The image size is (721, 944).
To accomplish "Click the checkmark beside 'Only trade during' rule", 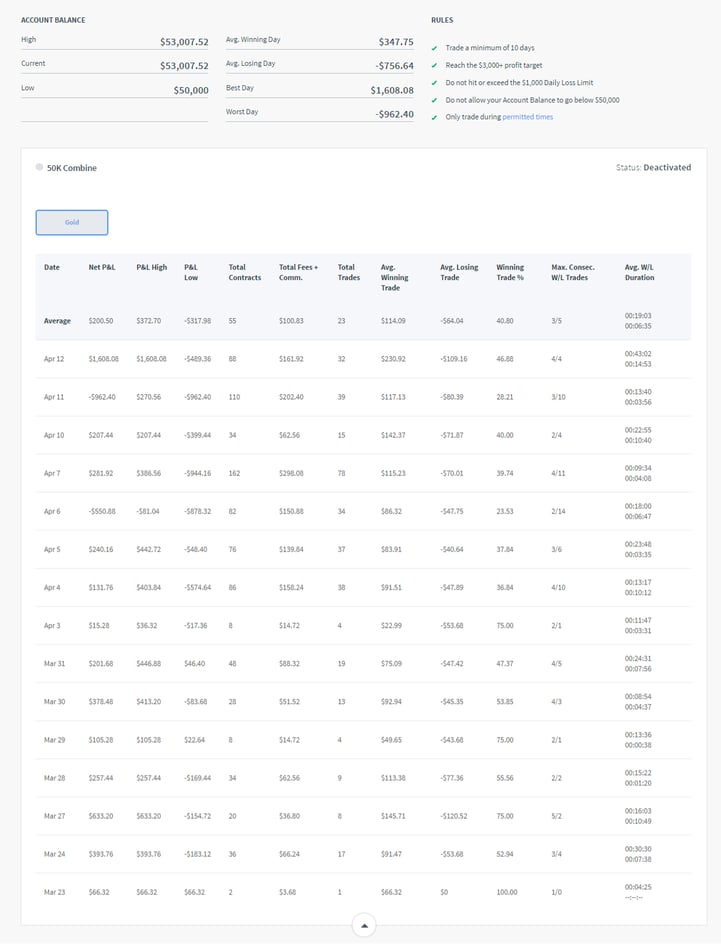I will tap(434, 118).
